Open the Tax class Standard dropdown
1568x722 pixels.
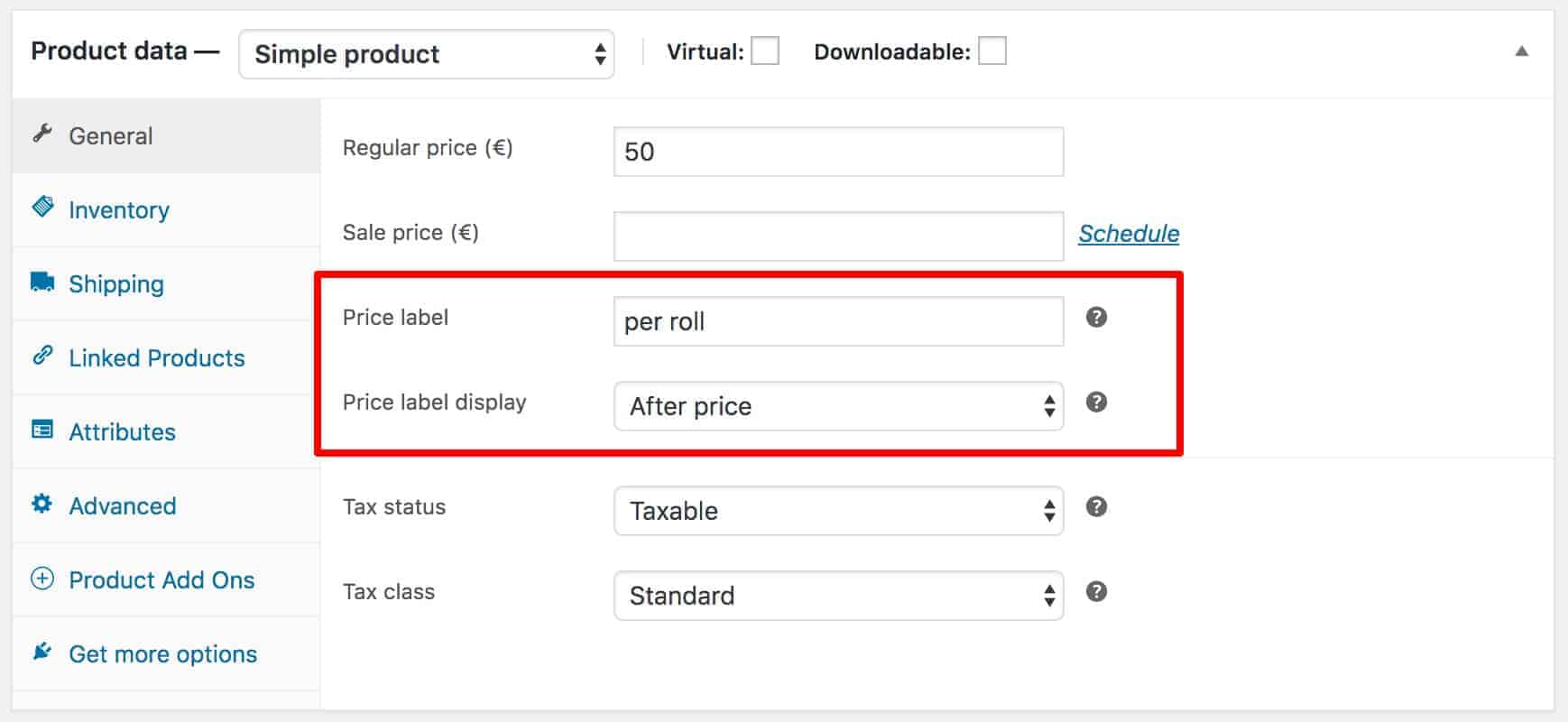(839, 596)
